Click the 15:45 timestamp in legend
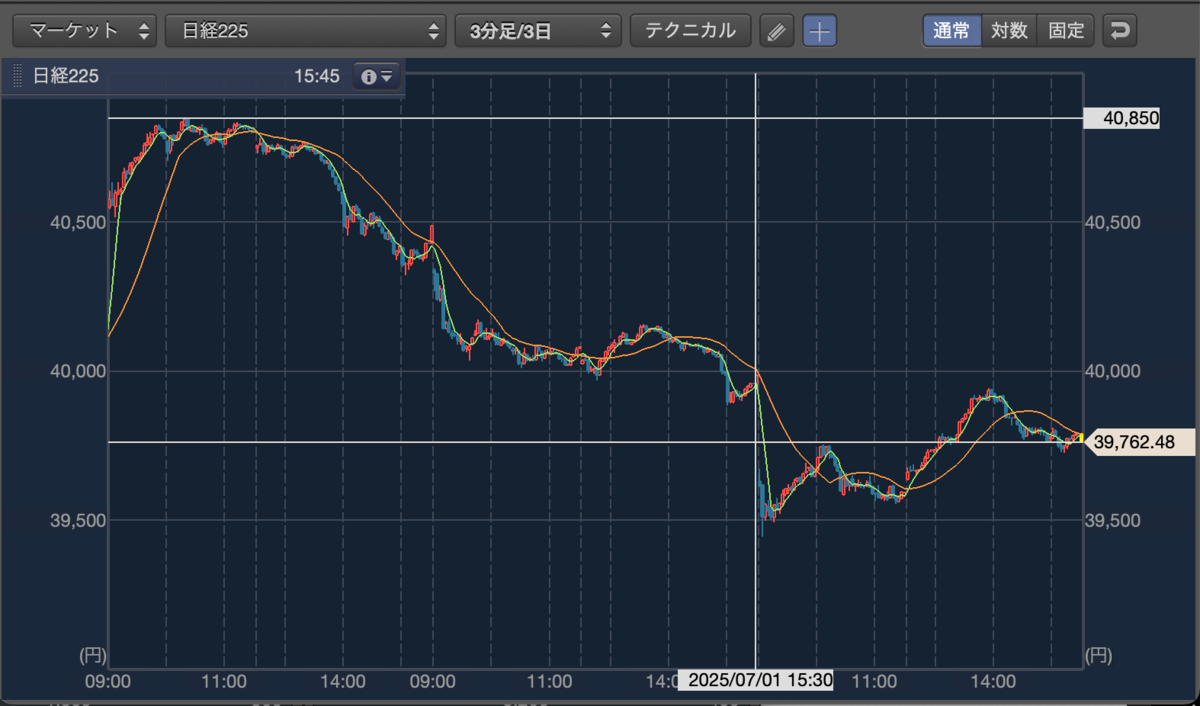Viewport: 1200px width, 706px height. coord(317,76)
